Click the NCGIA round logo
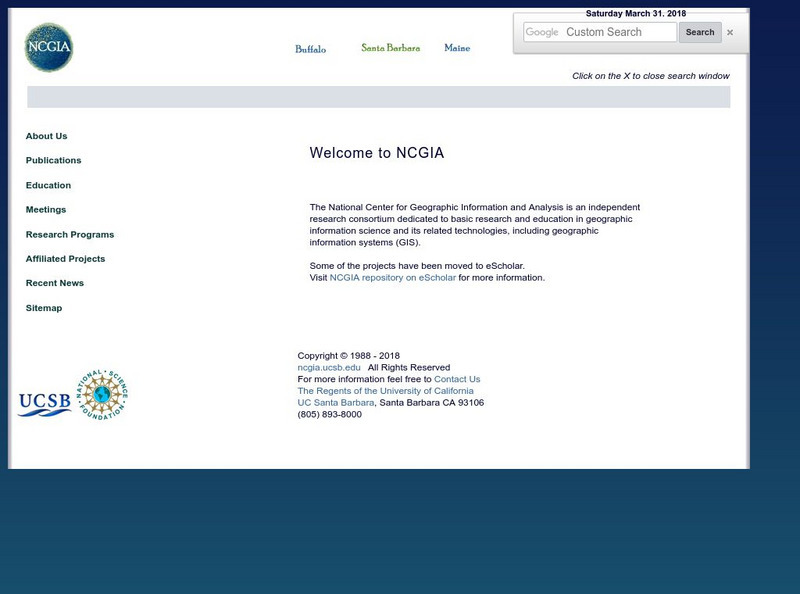The image size is (800, 594). tap(48, 47)
